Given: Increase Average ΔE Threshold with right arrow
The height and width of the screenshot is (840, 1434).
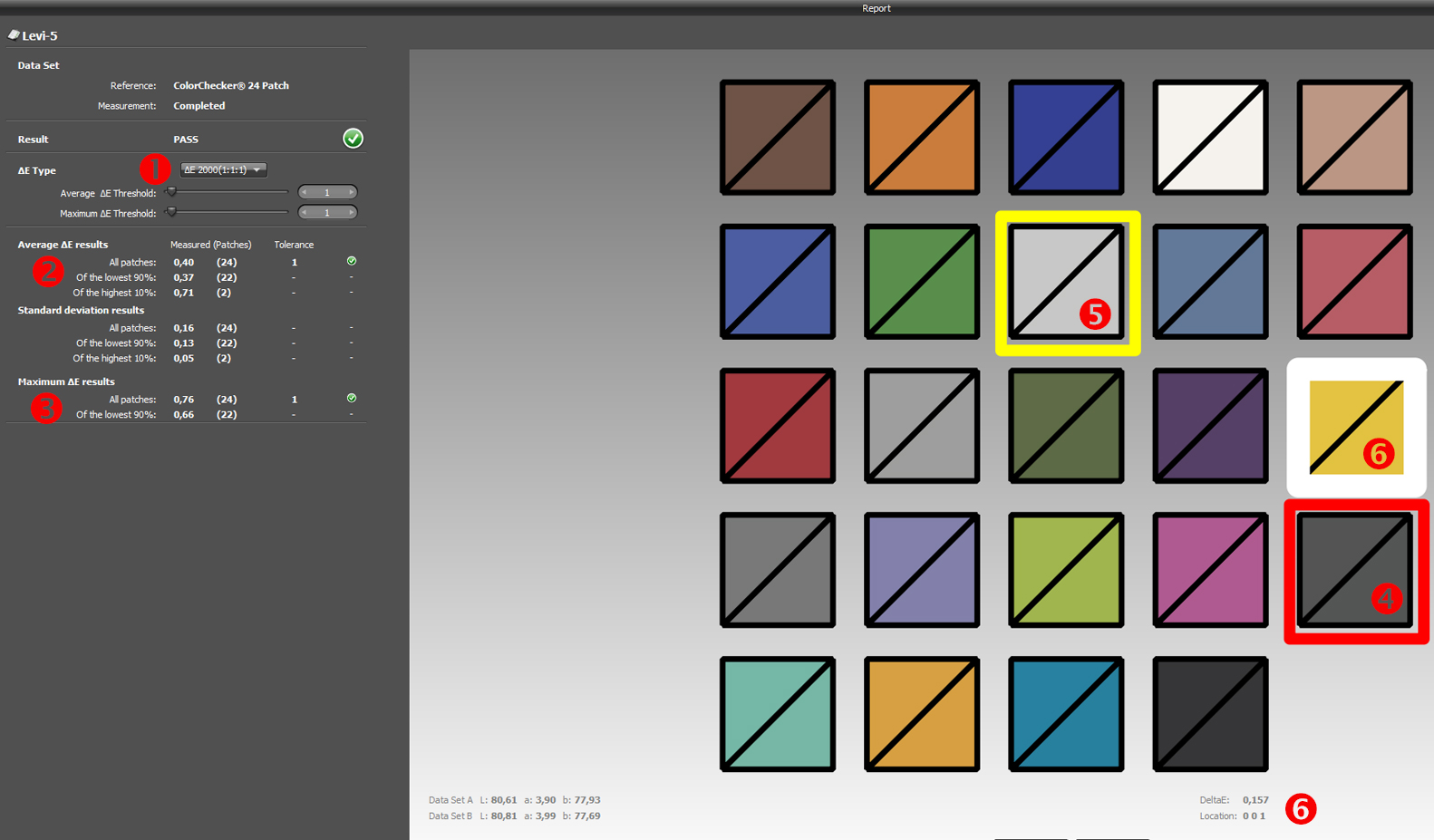Looking at the screenshot, I should [x=351, y=192].
